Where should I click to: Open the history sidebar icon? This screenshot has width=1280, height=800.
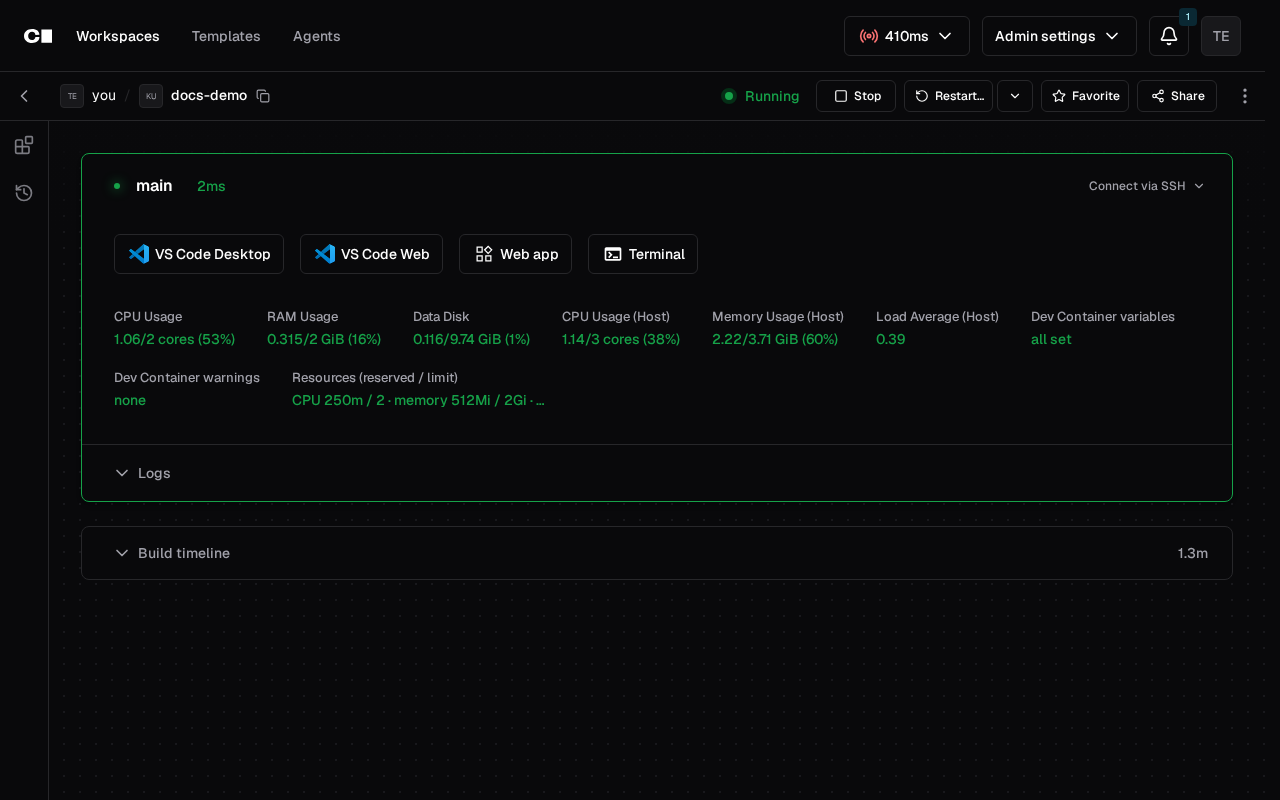click(24, 193)
